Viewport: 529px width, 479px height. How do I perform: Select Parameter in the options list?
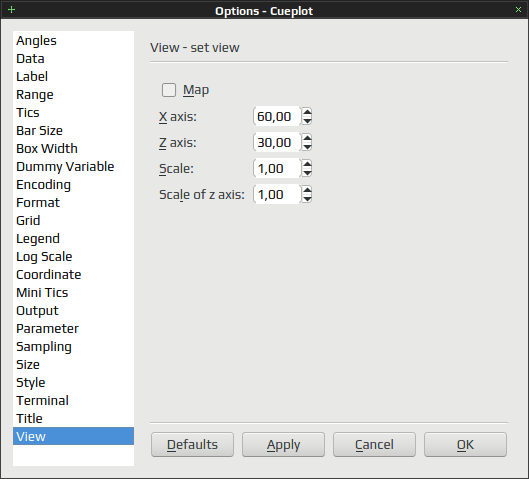[73, 328]
